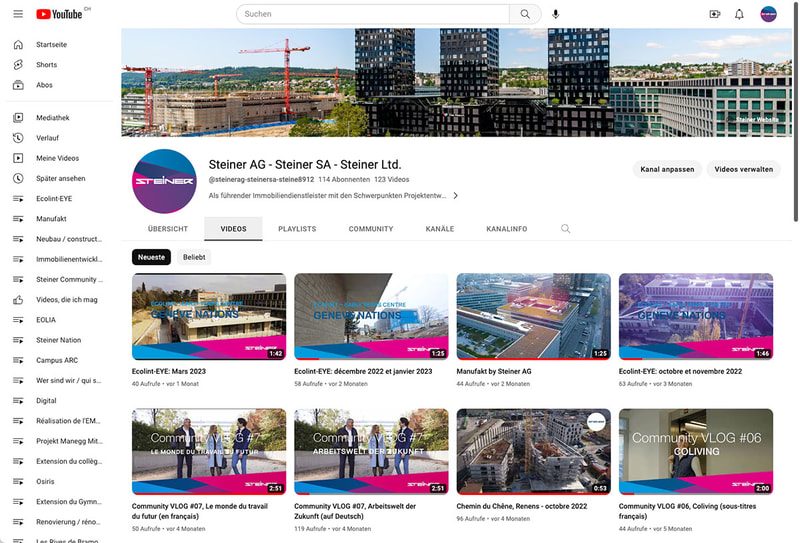Activate voice search microphone

tap(556, 14)
